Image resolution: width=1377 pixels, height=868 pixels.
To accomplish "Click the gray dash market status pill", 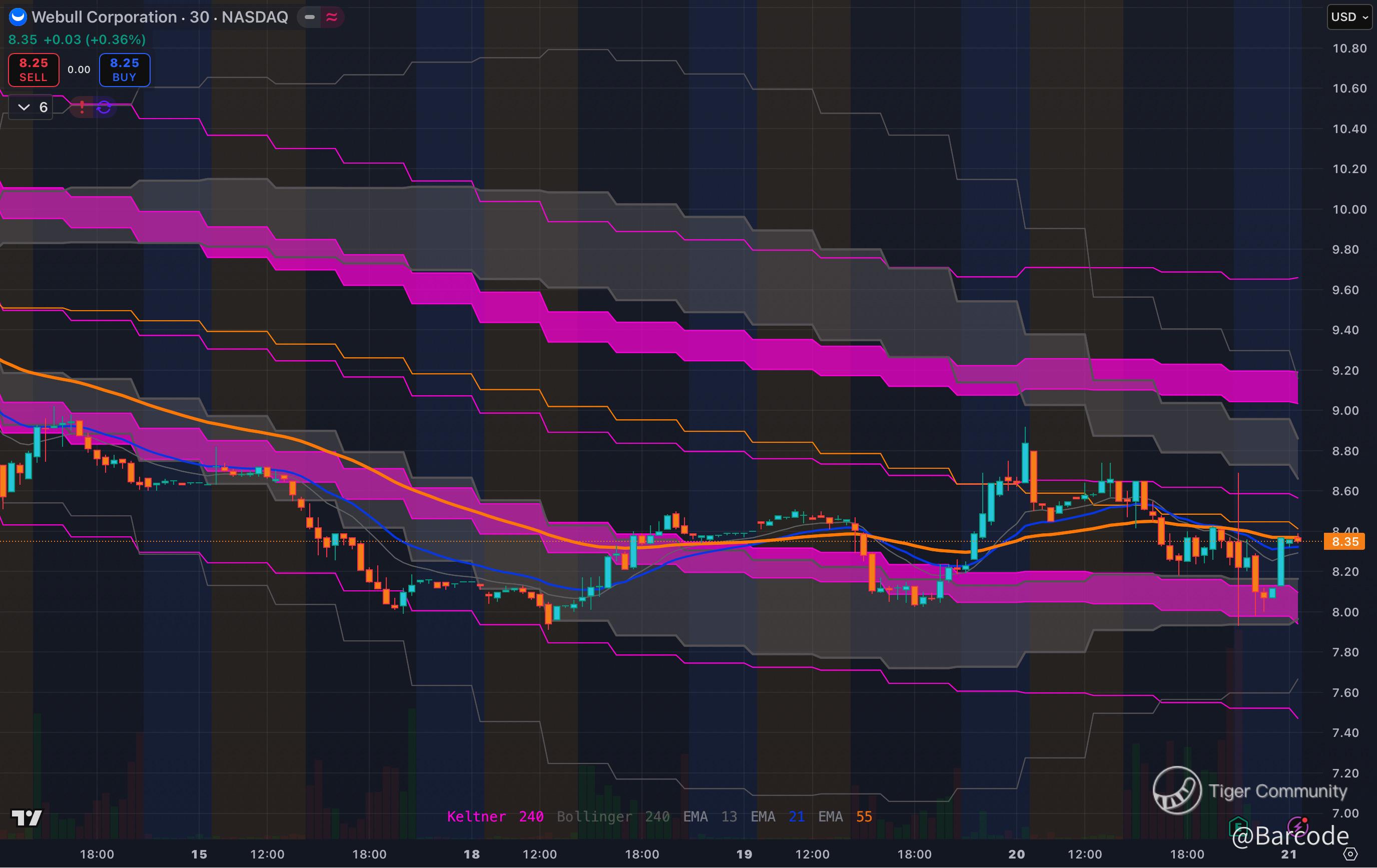I will pyautogui.click(x=309, y=17).
